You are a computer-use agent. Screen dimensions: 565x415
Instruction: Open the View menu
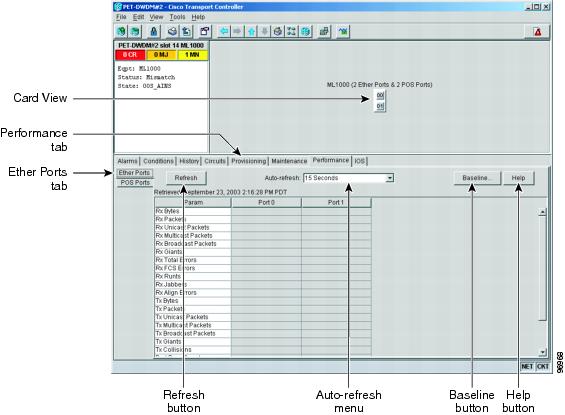click(x=156, y=17)
